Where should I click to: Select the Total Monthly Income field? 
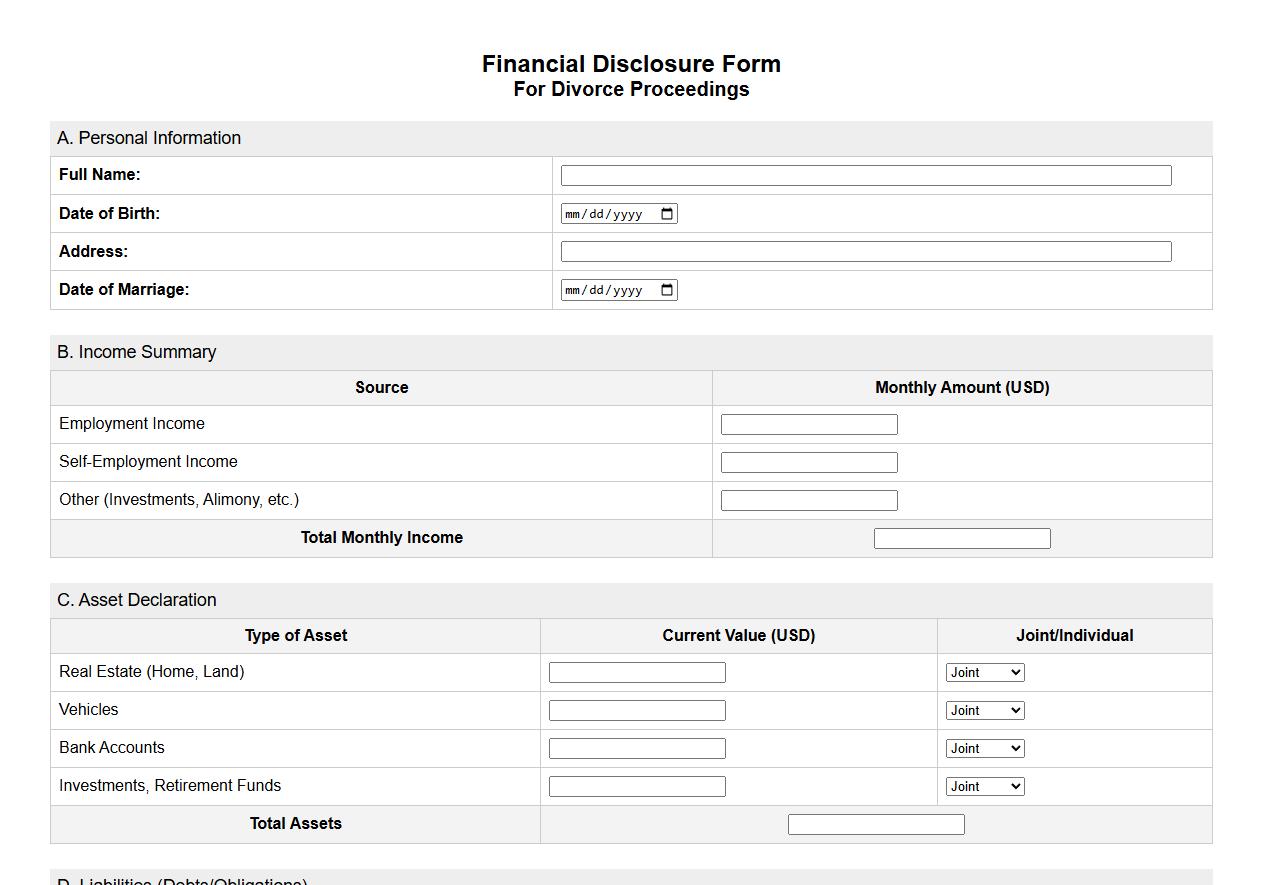pos(962,537)
